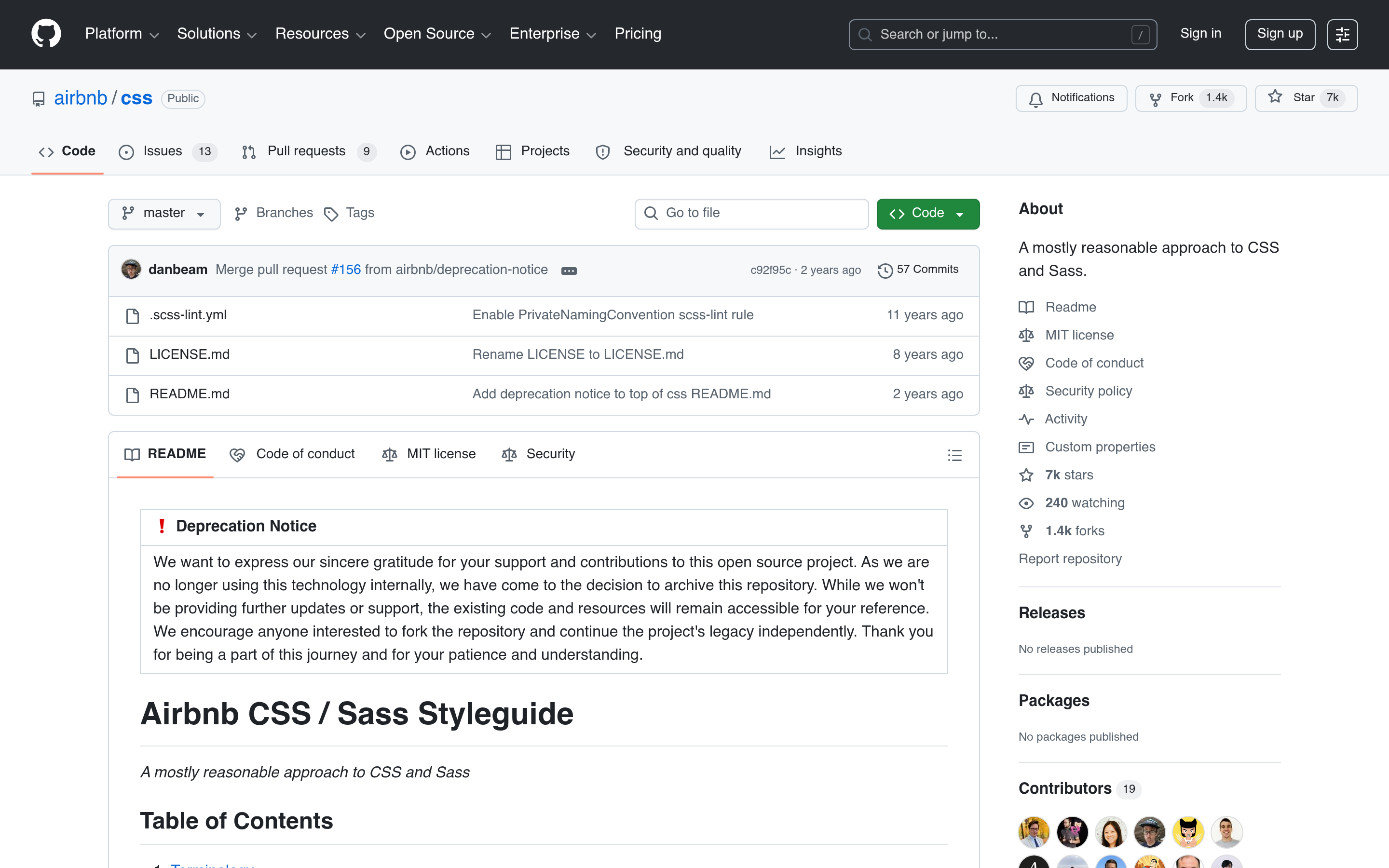The image size is (1389, 868).
Task: Expand the Open Source menu
Action: click(x=437, y=34)
